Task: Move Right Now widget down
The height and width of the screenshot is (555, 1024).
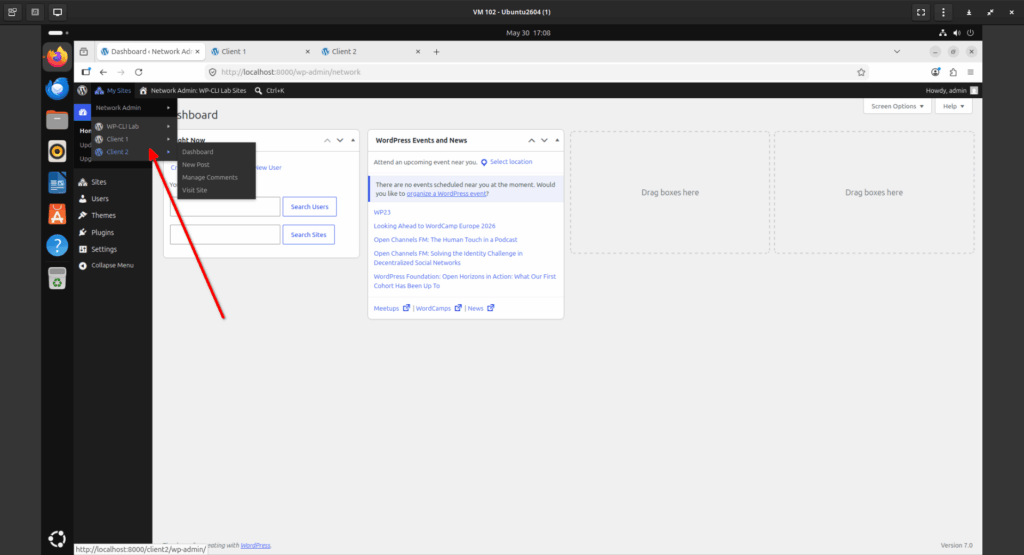Action: click(x=340, y=140)
